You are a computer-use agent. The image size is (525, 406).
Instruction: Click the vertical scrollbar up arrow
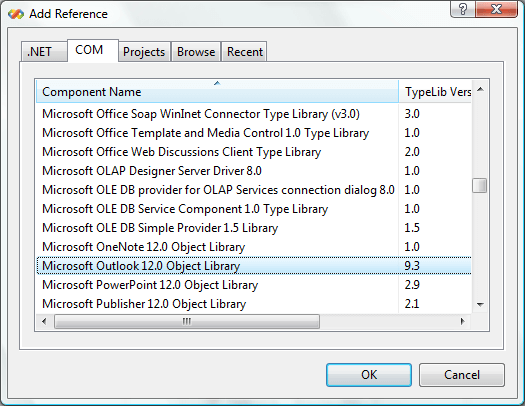[x=480, y=89]
